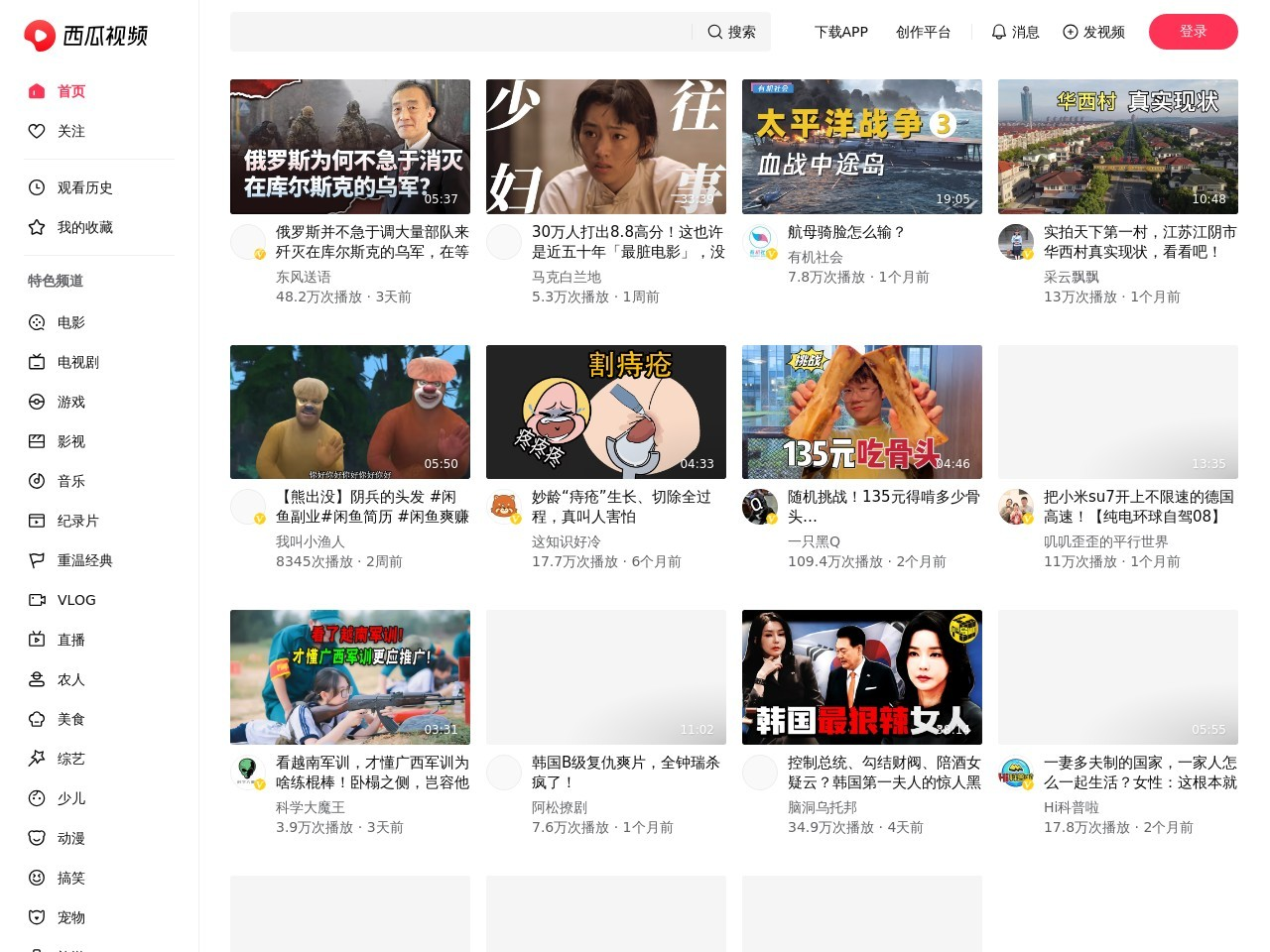Select the 音乐 channel icon
1270x952 pixels.
pos(37,481)
